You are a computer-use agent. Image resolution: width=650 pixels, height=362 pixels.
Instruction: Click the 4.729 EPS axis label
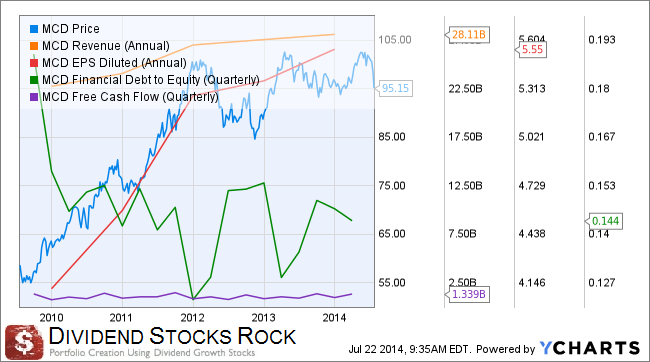click(532, 186)
